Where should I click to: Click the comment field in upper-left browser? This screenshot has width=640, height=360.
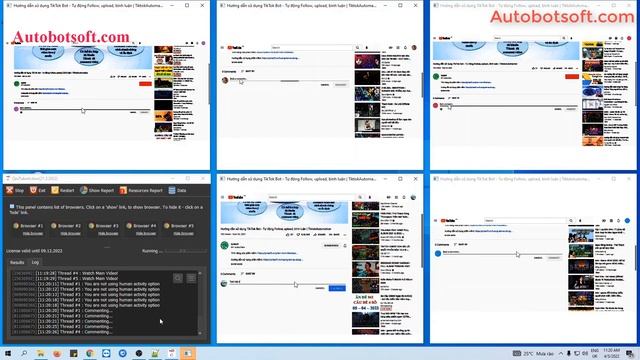click(84, 109)
